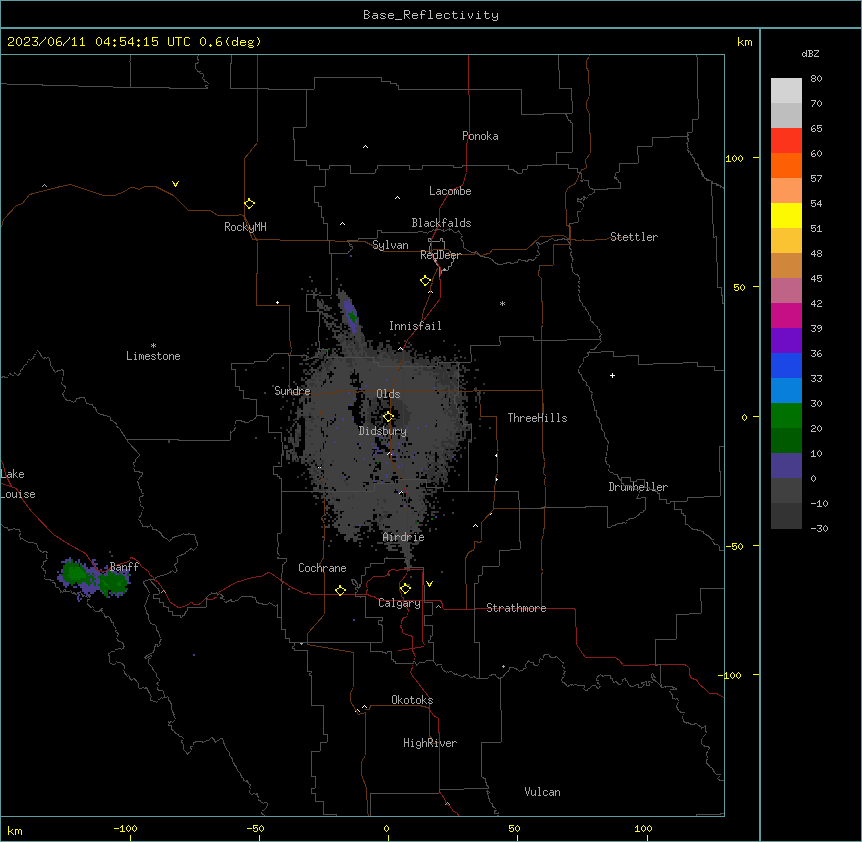This screenshot has height=842, width=862.
Task: Click the Okotoks label
Action: pyautogui.click(x=412, y=700)
